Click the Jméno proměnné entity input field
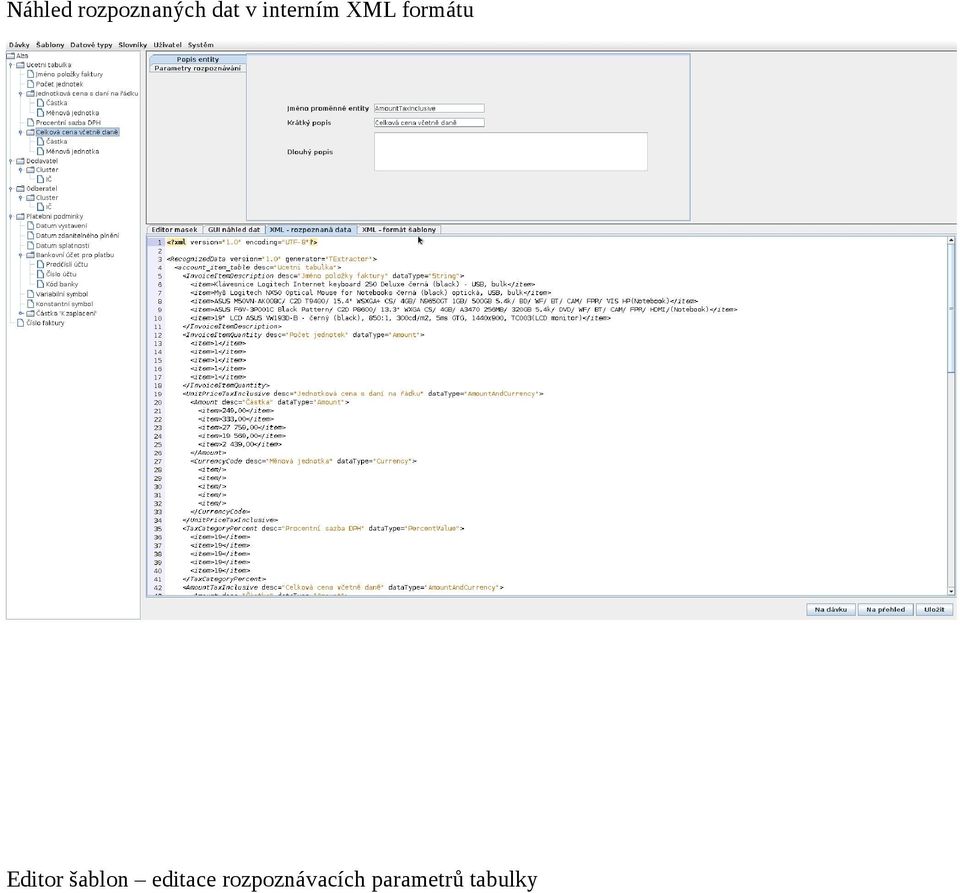 point(429,108)
